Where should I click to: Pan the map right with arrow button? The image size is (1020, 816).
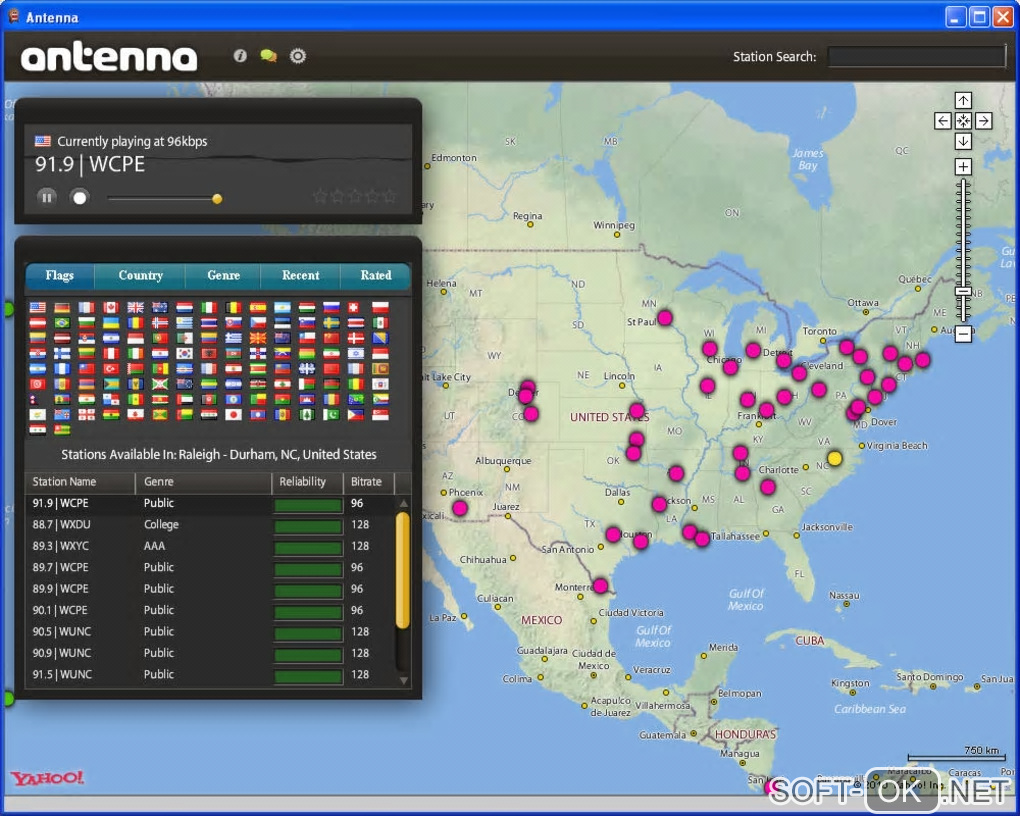(x=984, y=121)
